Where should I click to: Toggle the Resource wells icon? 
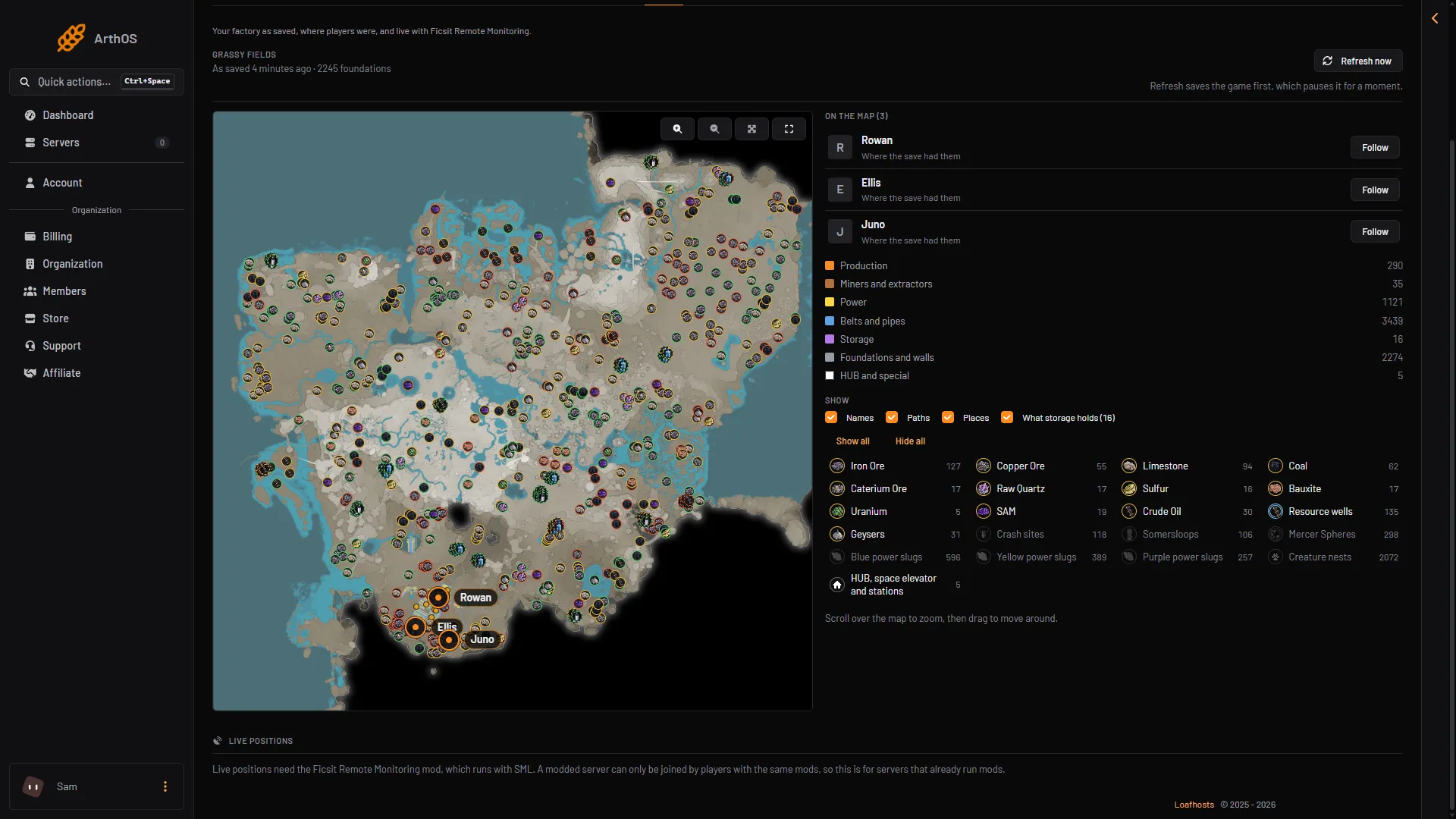pyautogui.click(x=1276, y=512)
